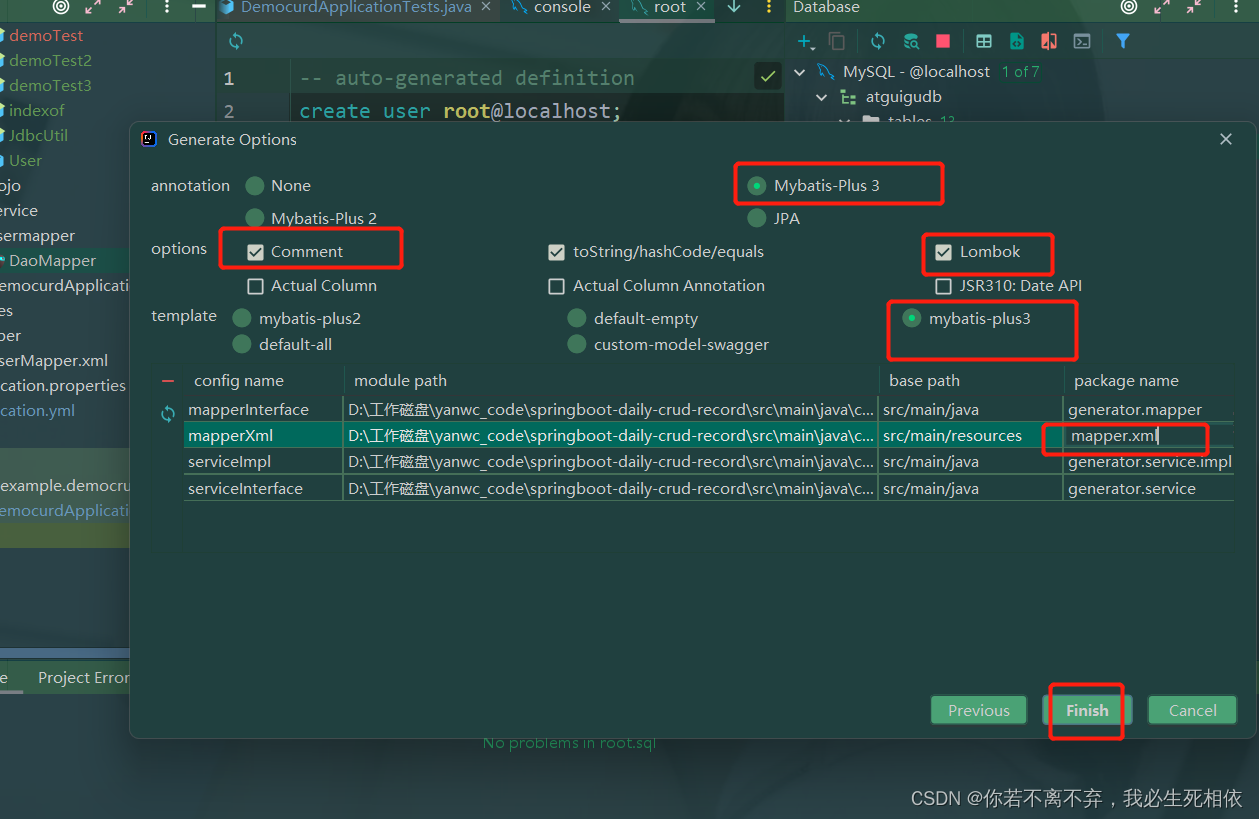Select the JPA annotation radio button
Screen dimensions: 1259x819
coord(757,218)
